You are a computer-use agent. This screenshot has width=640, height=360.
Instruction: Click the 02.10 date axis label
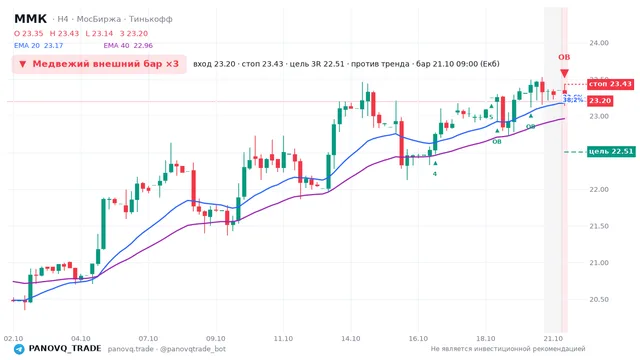click(x=13, y=339)
